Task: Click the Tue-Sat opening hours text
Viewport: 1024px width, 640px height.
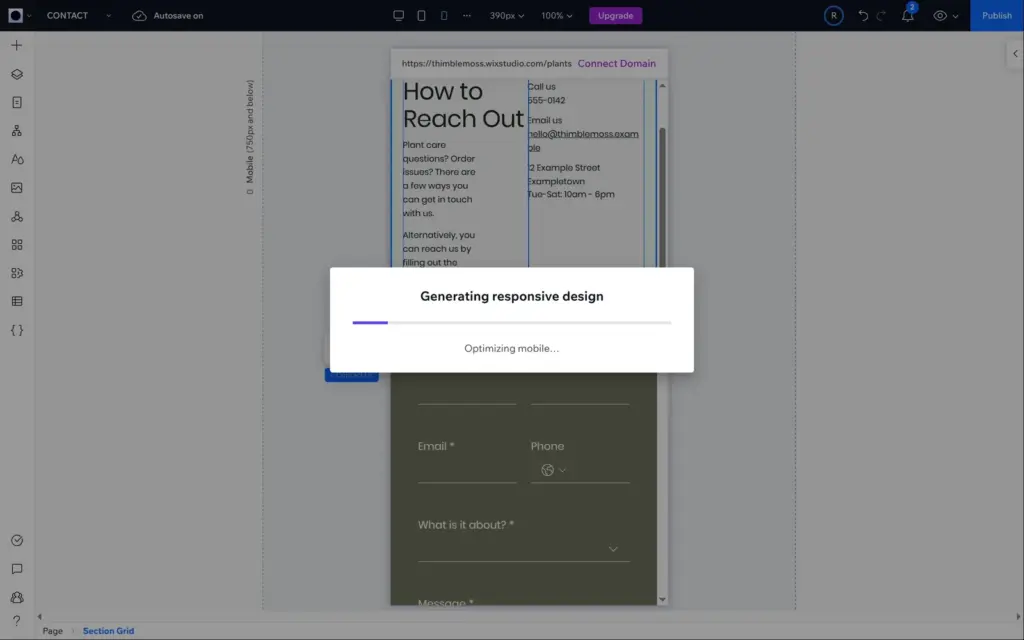Action: click(x=571, y=195)
